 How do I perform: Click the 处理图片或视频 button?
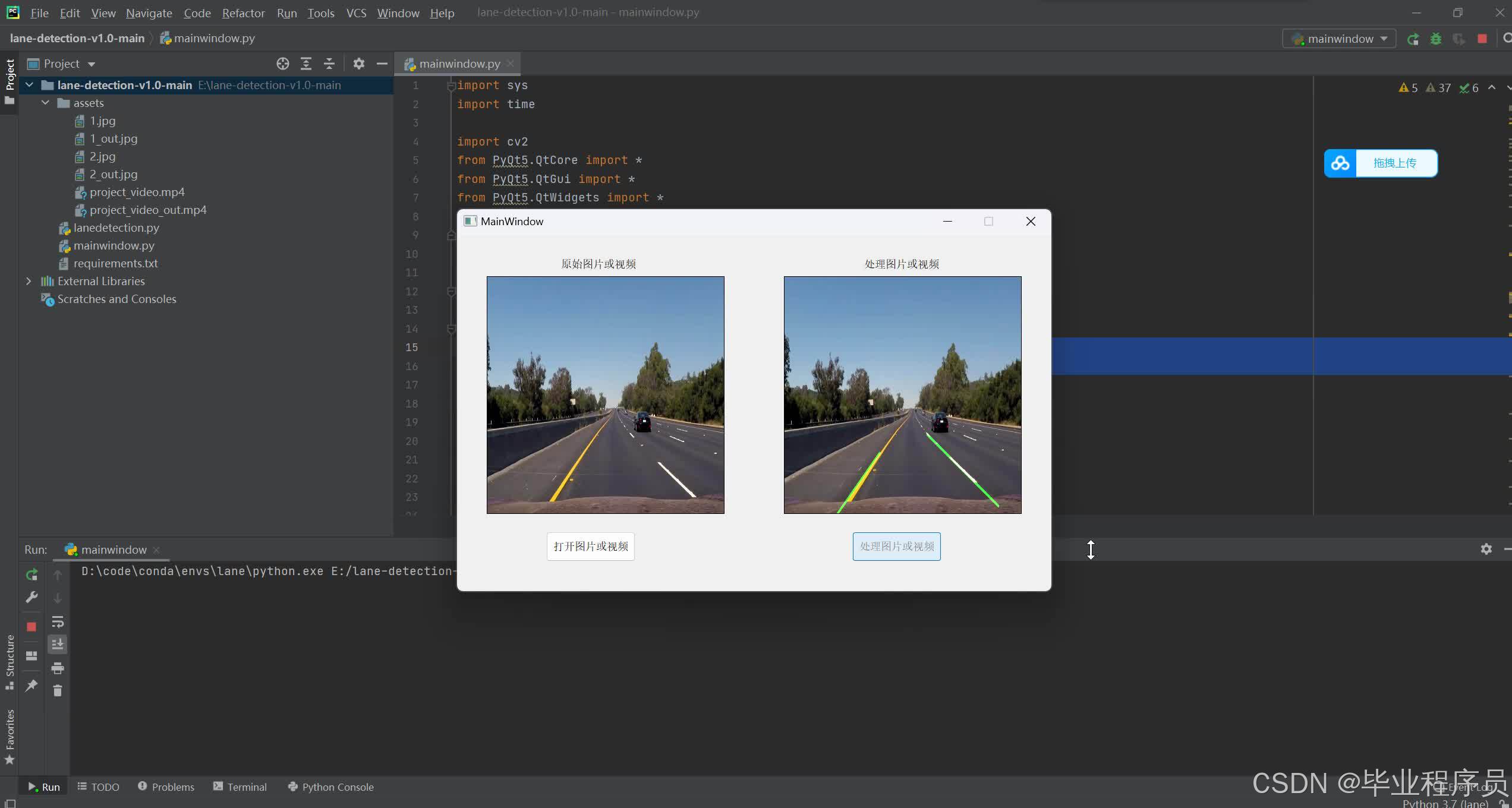click(897, 547)
